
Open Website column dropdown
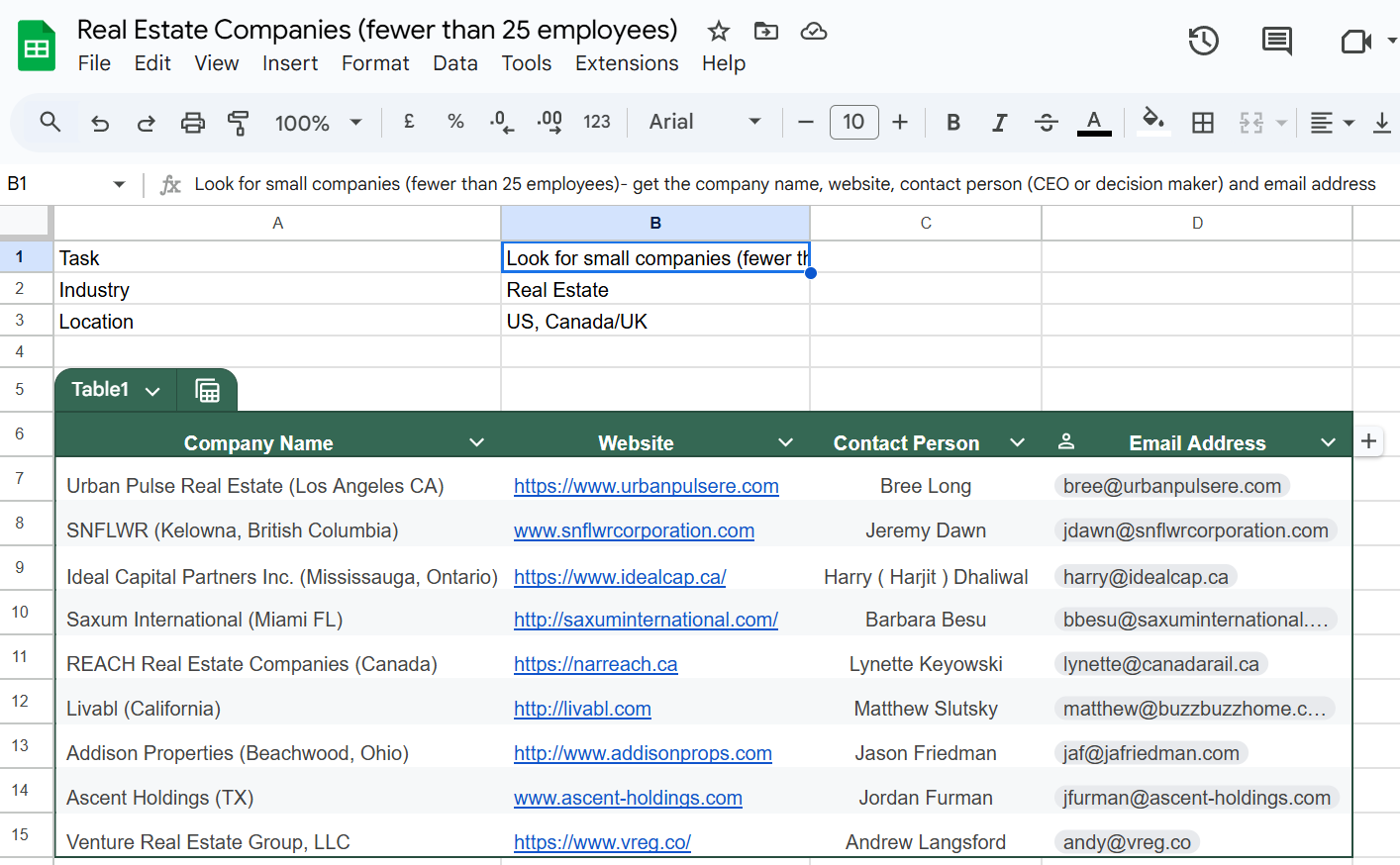point(785,442)
